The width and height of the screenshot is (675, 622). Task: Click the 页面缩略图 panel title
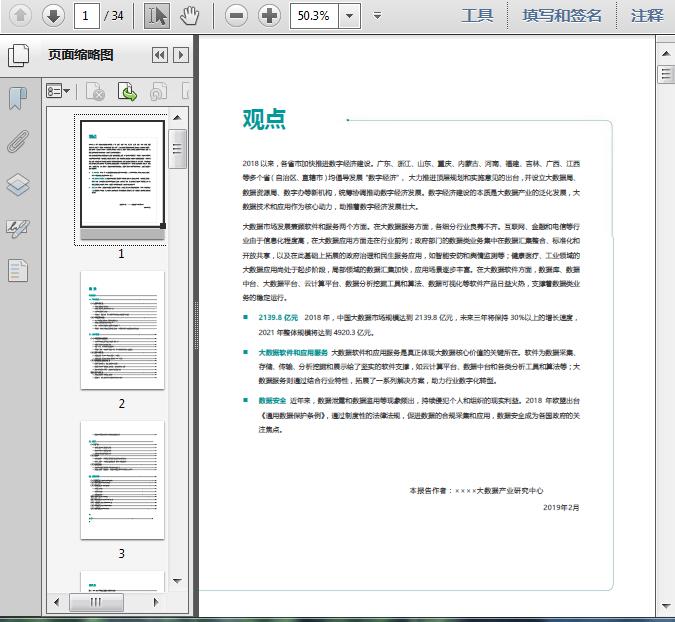click(81, 55)
